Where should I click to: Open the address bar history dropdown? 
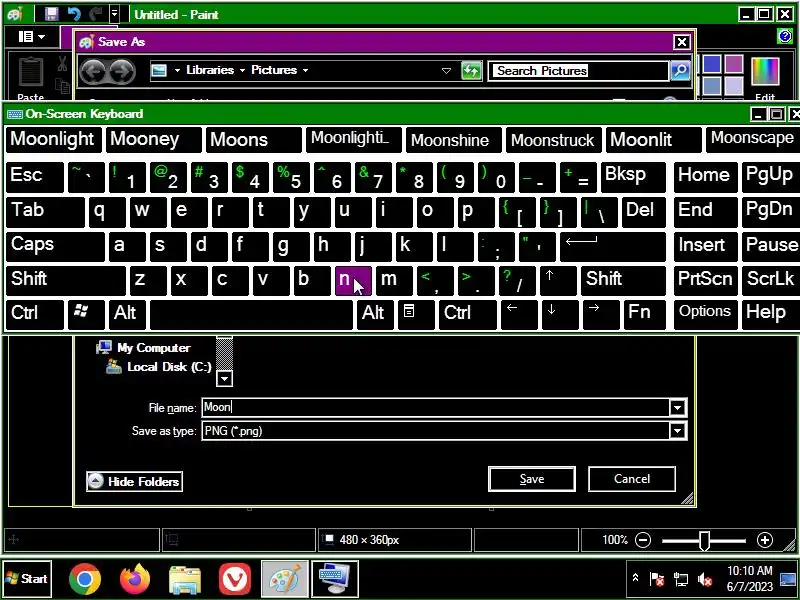[x=446, y=71]
